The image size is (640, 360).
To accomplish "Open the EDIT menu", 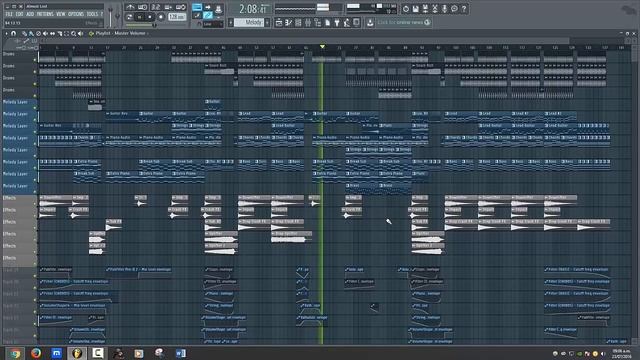I will [20, 14].
